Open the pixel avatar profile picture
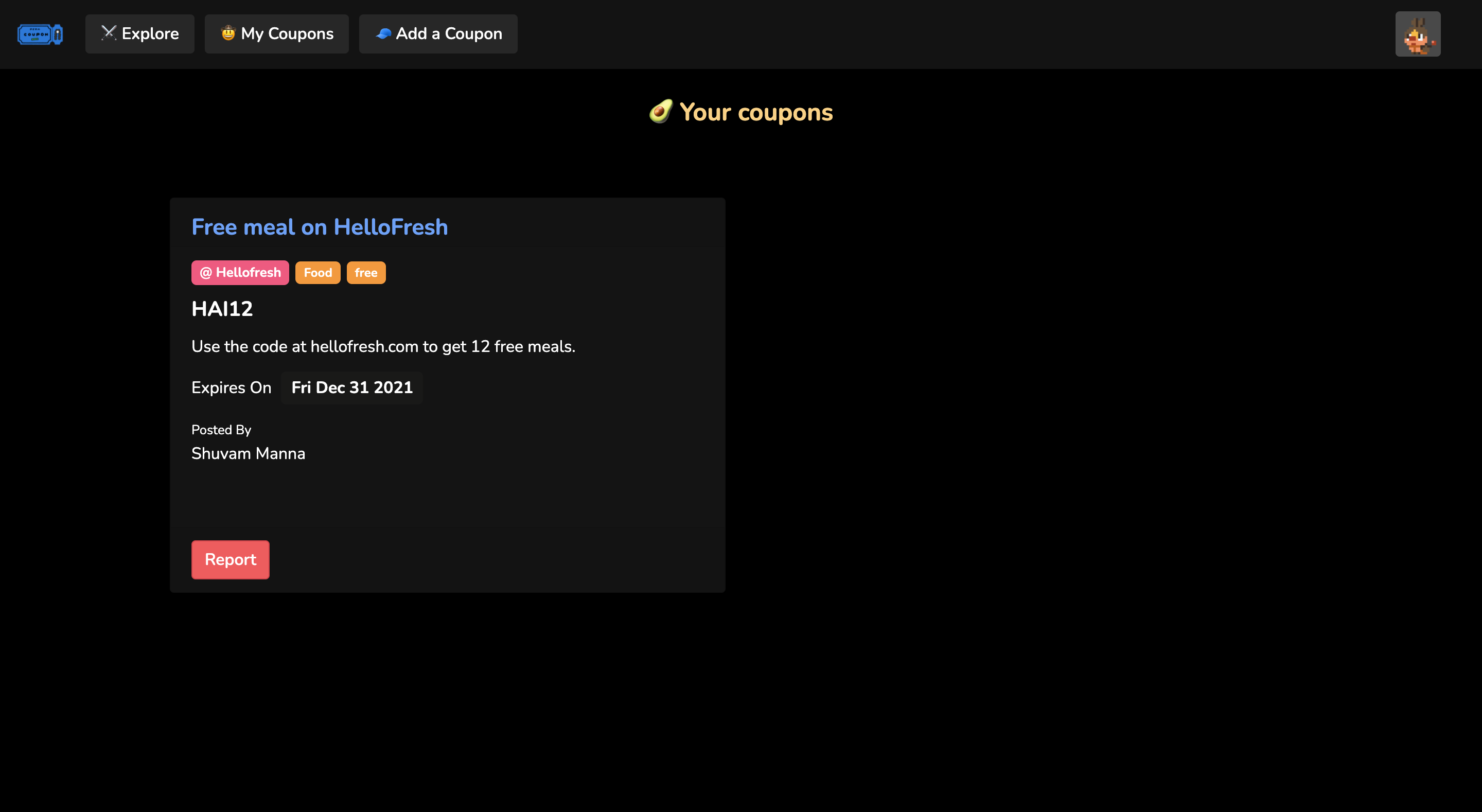 pyautogui.click(x=1417, y=34)
